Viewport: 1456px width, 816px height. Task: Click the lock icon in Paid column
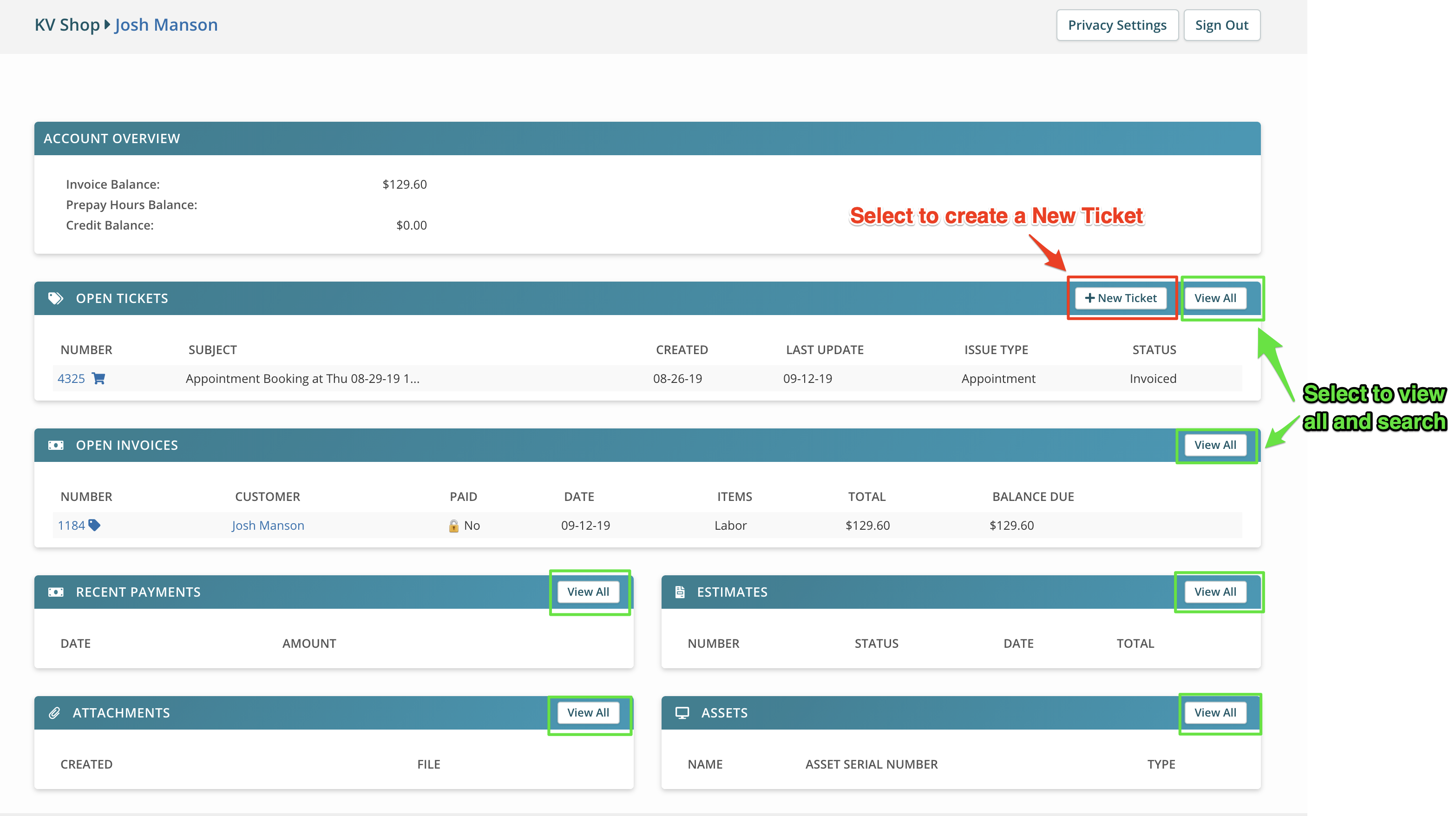click(x=453, y=526)
